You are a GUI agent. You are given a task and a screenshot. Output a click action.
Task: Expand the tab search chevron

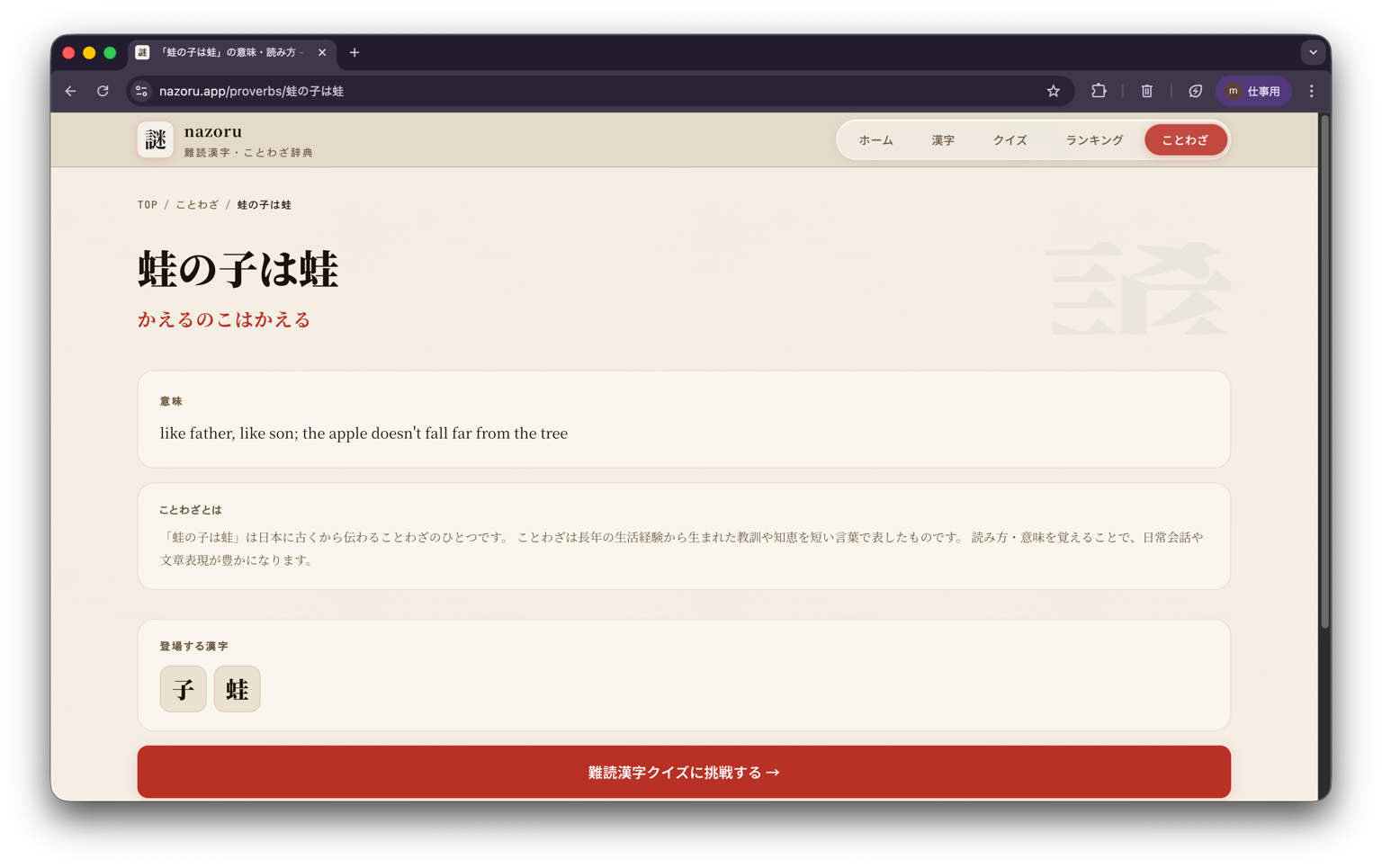pyautogui.click(x=1313, y=52)
